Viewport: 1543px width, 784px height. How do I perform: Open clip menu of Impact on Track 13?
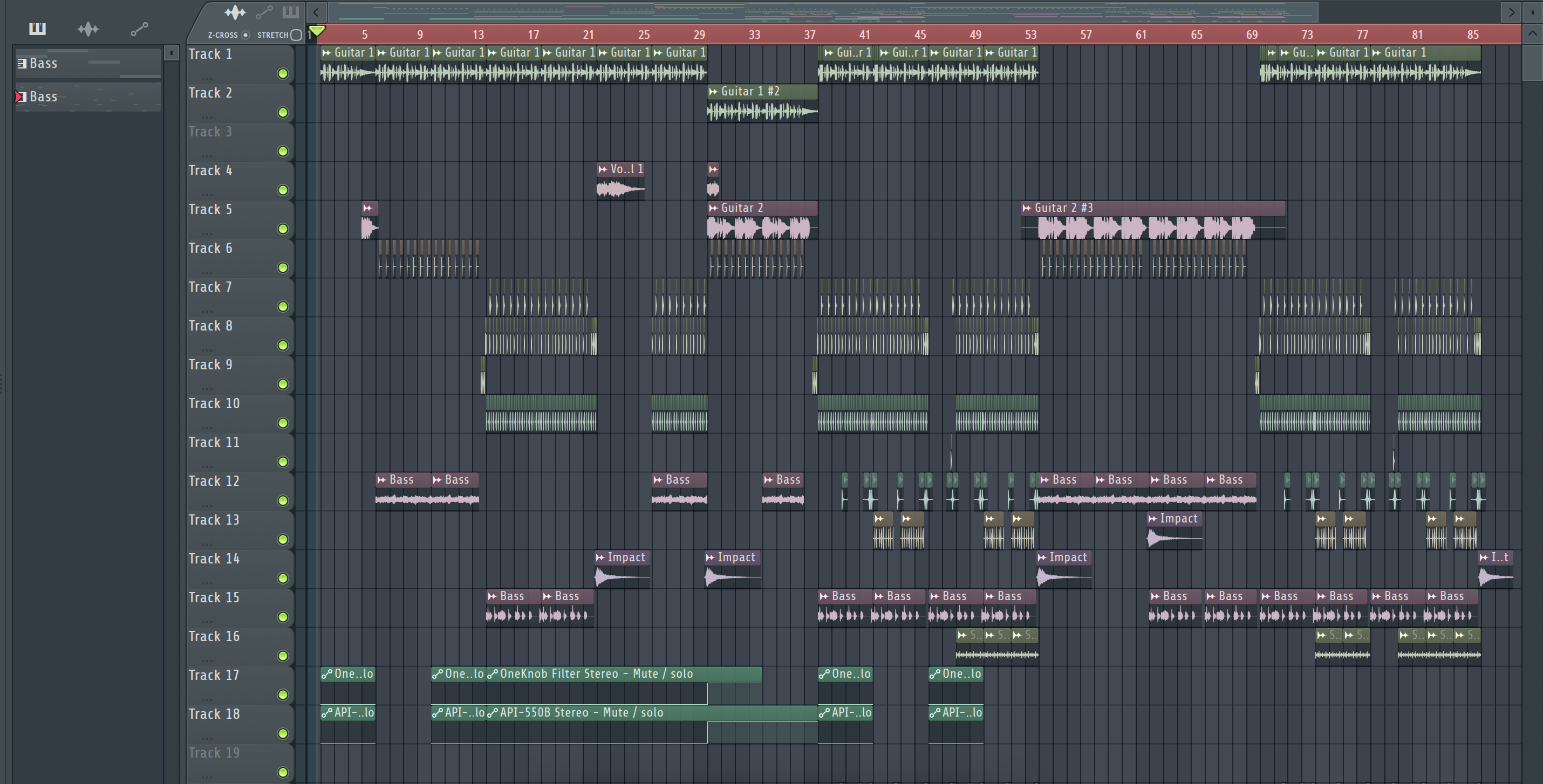coord(1152,519)
